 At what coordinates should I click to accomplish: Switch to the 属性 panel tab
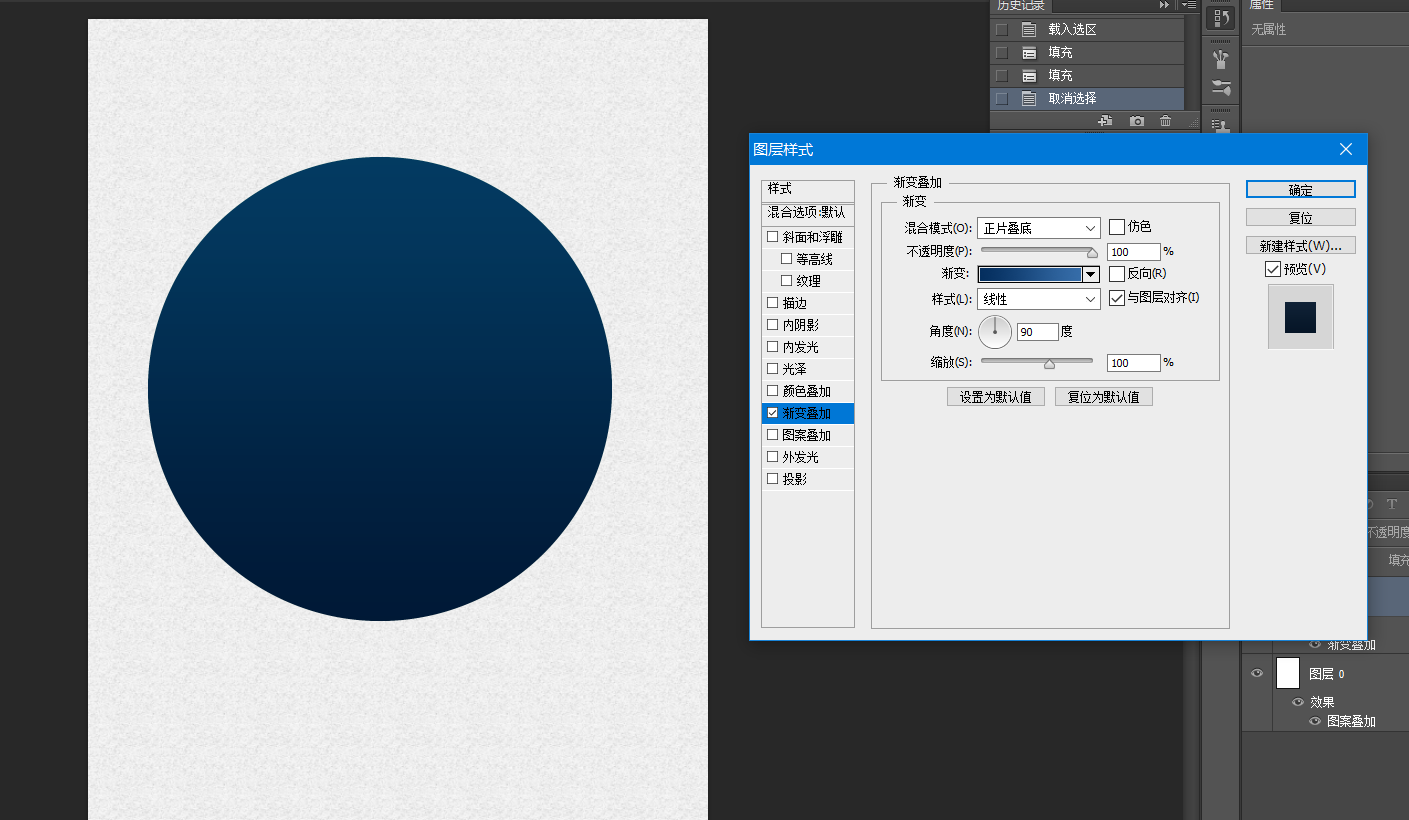[x=1262, y=5]
